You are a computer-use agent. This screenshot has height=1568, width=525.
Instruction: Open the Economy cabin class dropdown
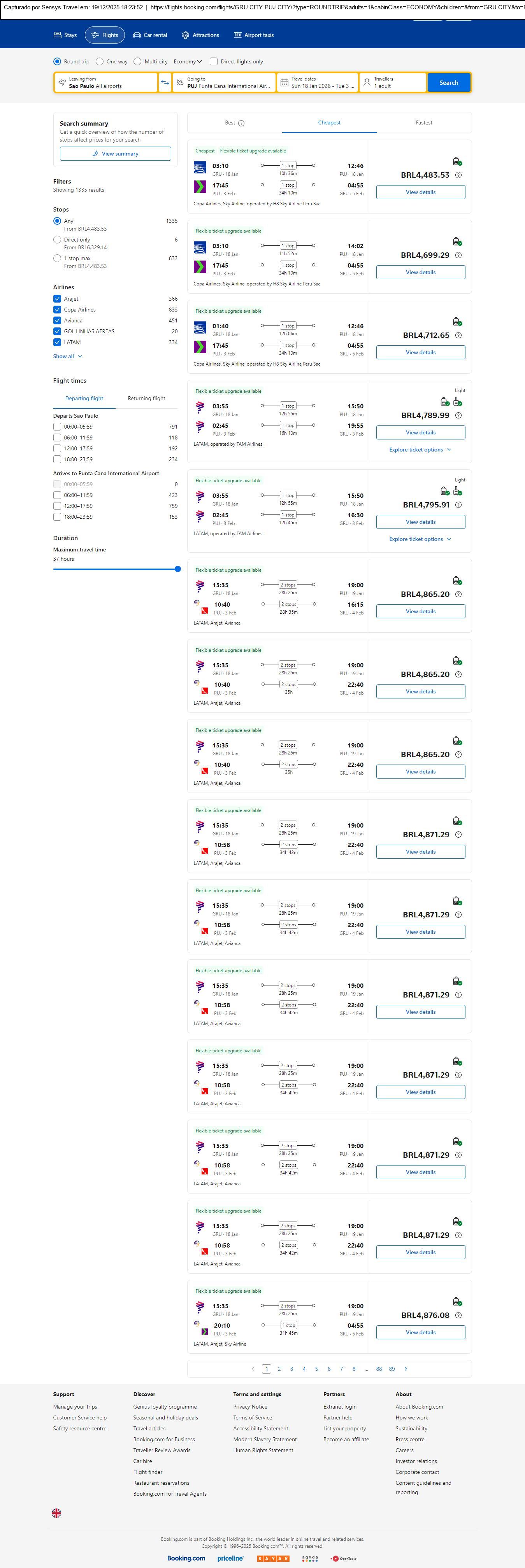[x=188, y=61]
